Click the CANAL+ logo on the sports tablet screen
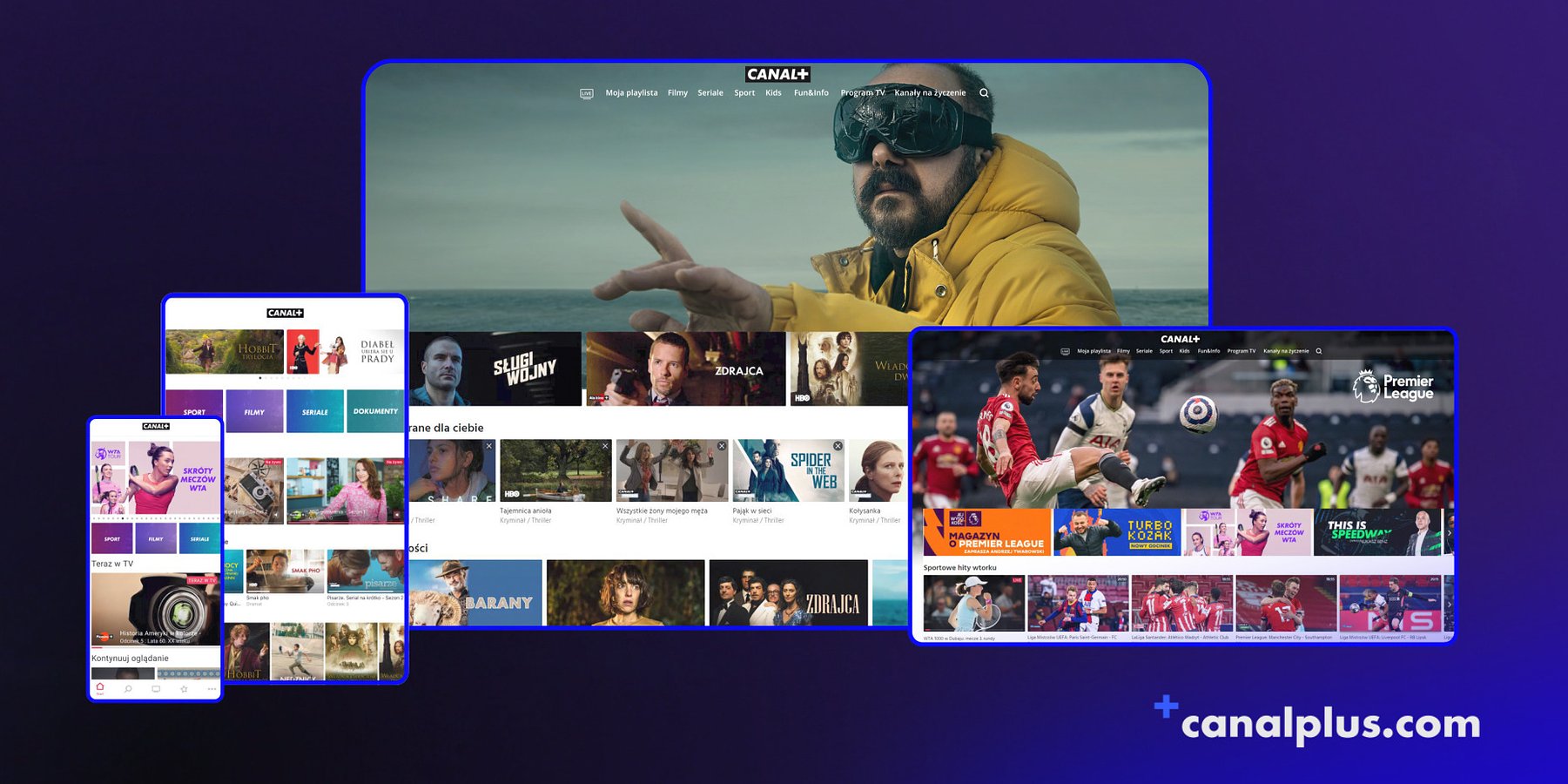Viewport: 1568px width, 784px height. pyautogui.click(x=1180, y=339)
